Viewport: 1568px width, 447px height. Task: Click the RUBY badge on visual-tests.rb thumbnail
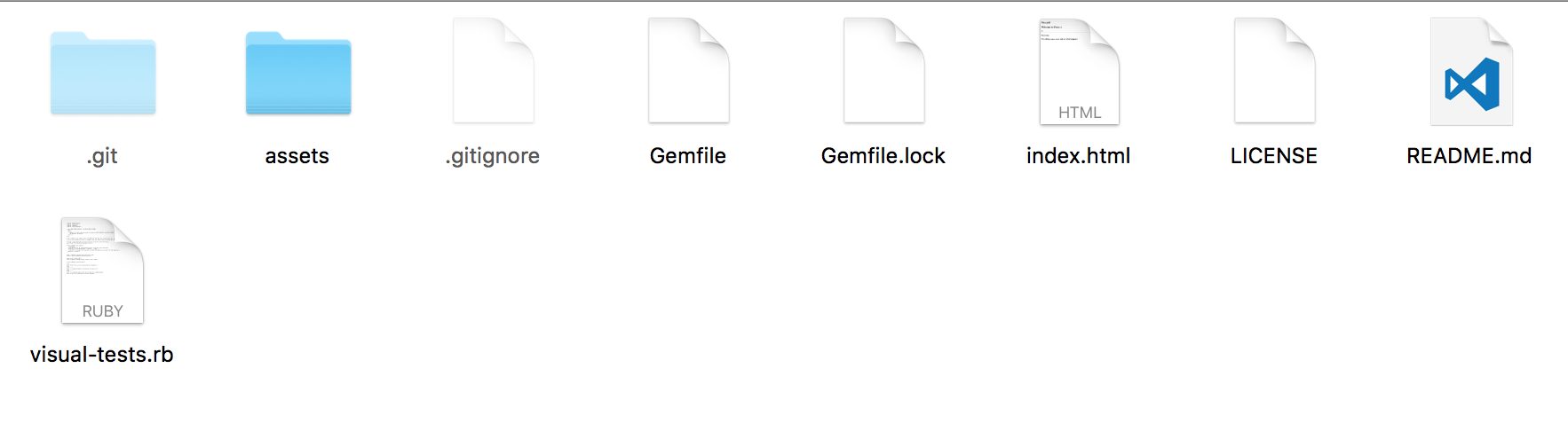[103, 311]
